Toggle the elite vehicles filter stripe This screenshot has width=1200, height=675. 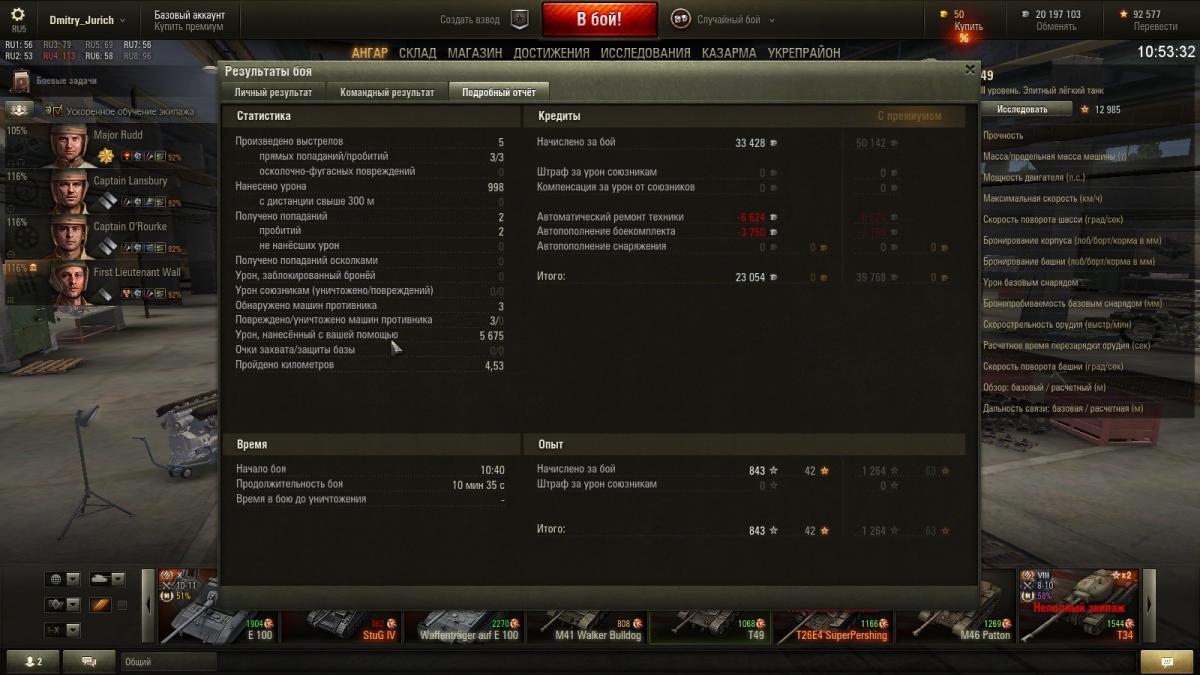[100, 605]
